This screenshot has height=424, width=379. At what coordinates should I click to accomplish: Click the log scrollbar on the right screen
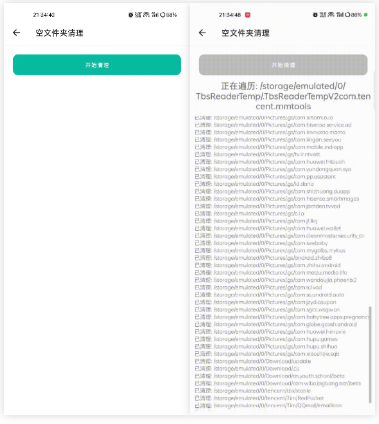tap(369, 355)
